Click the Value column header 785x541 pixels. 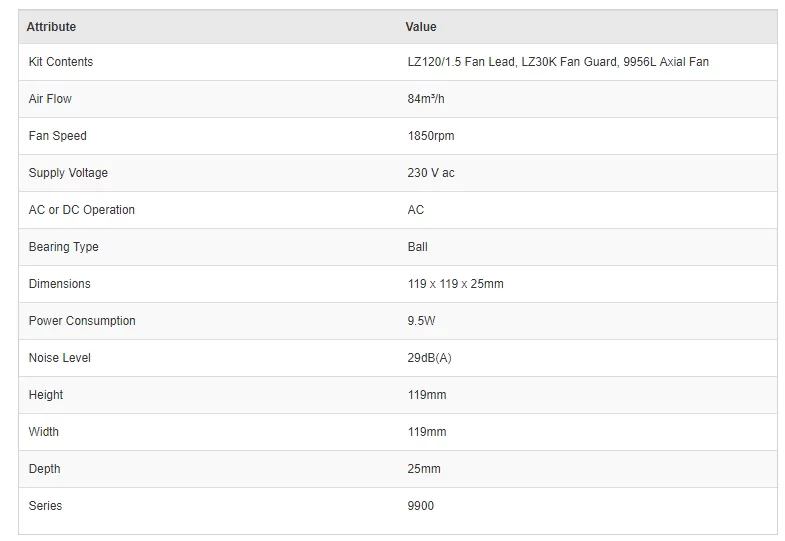[421, 27]
